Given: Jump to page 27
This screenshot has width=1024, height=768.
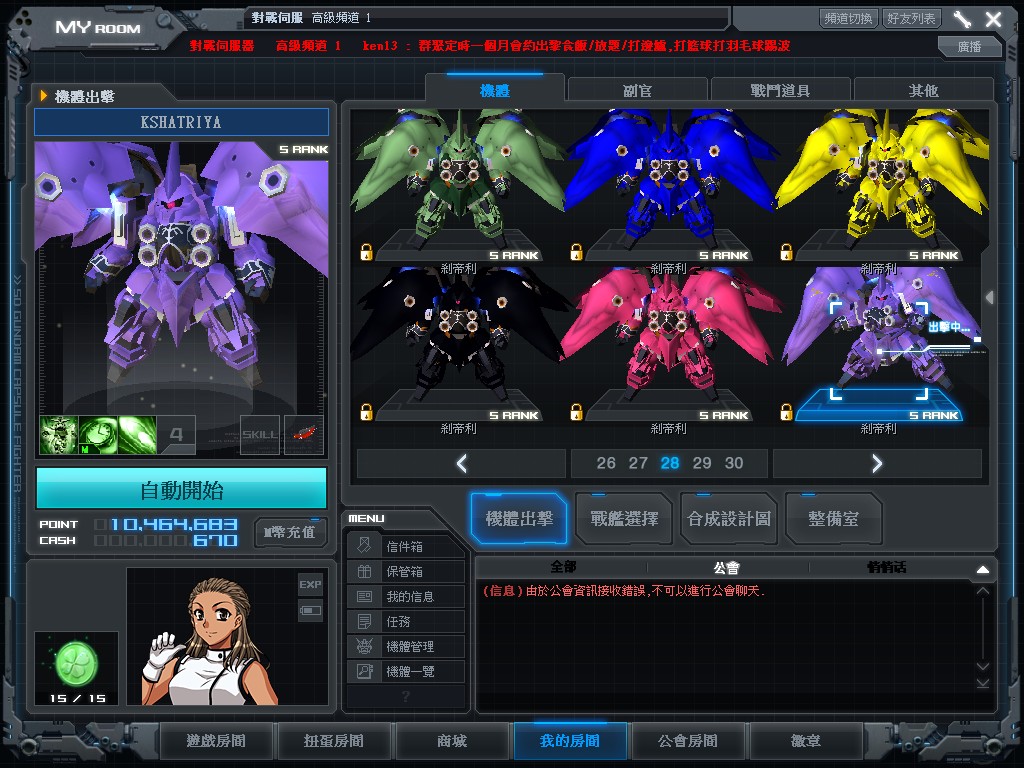Looking at the screenshot, I should coord(638,463).
